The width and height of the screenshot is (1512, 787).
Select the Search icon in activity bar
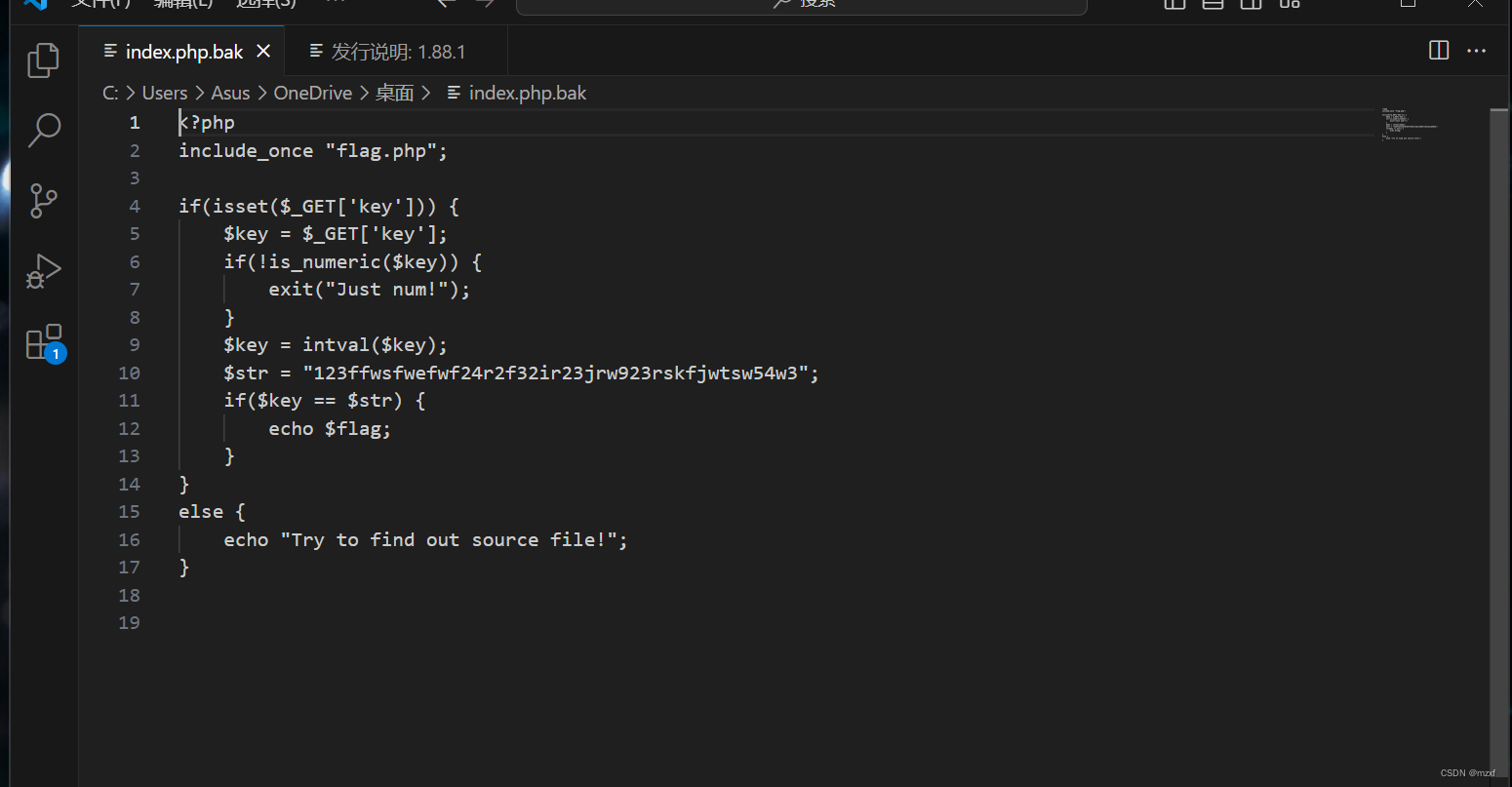tap(43, 130)
